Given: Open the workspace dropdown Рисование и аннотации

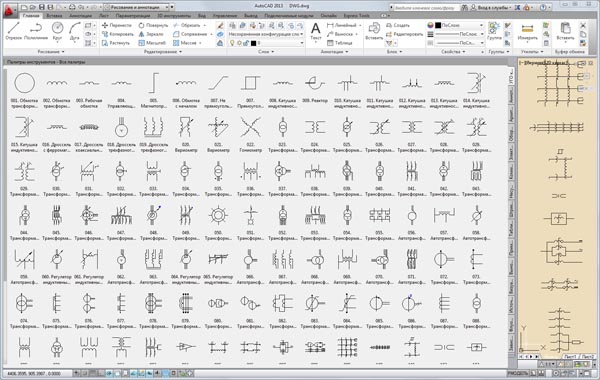Looking at the screenshot, I should pos(137,7).
